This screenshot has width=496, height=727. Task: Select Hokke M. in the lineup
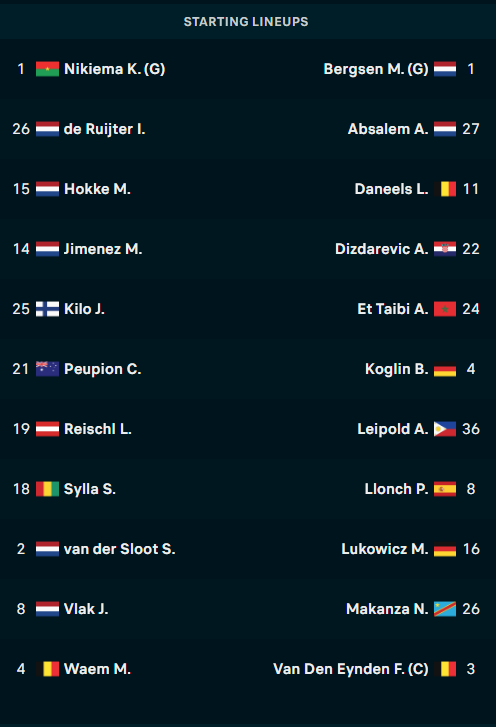(x=97, y=189)
